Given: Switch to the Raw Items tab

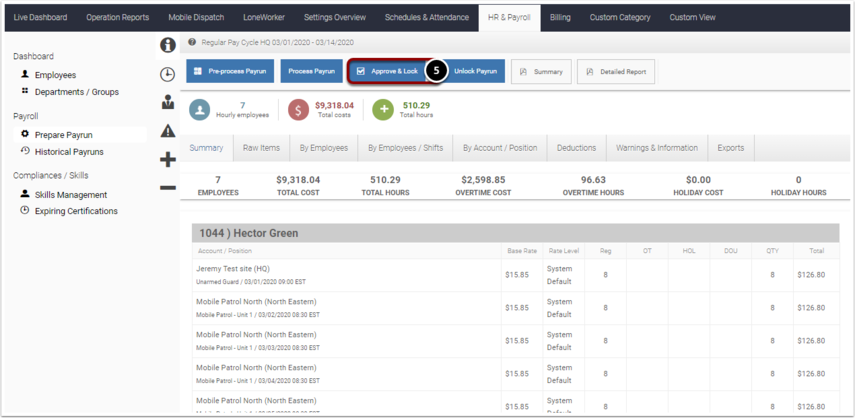Looking at the screenshot, I should (x=261, y=148).
